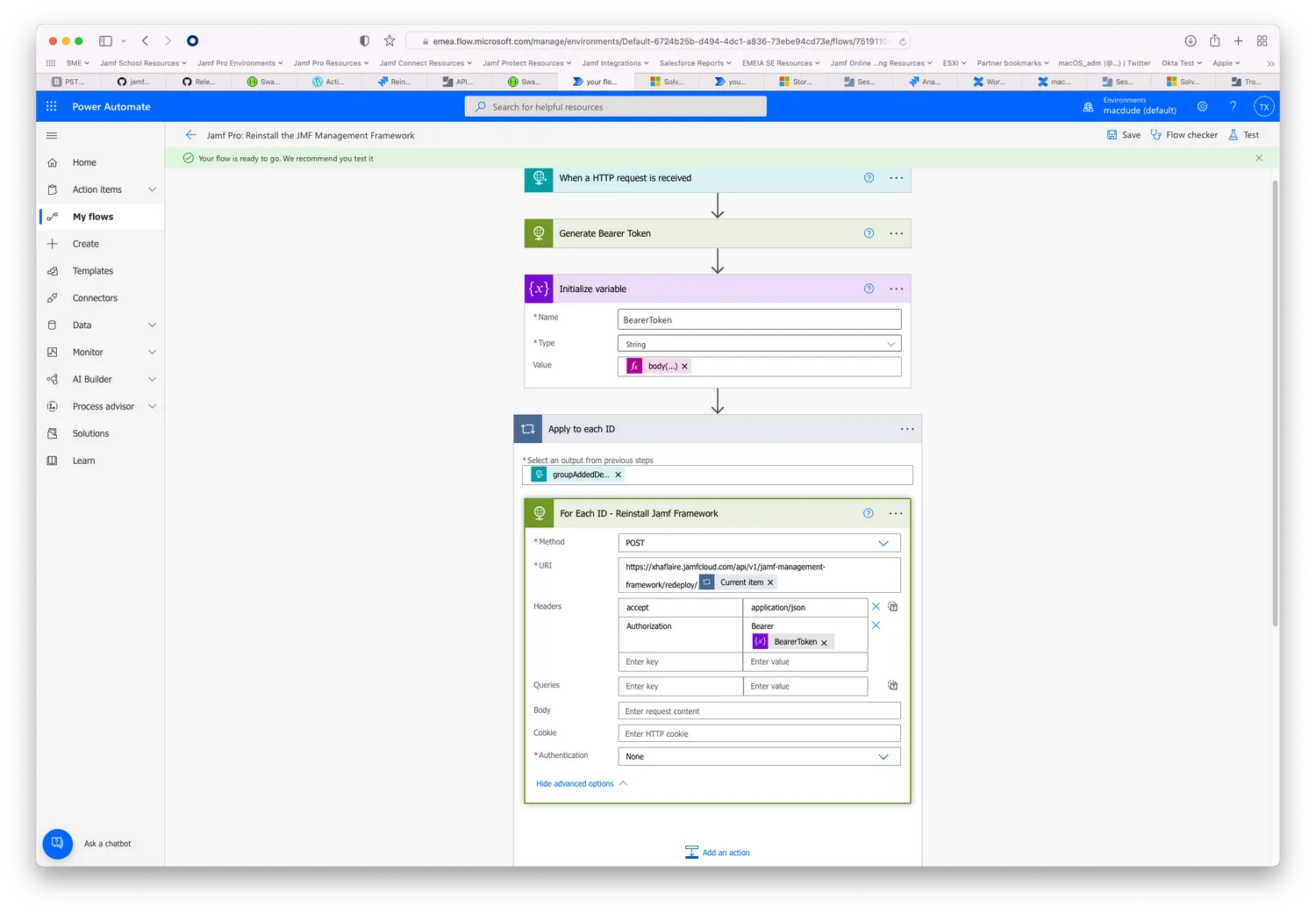The width and height of the screenshot is (1316, 914).
Task: Open the help question mark menu
Action: tap(1233, 106)
